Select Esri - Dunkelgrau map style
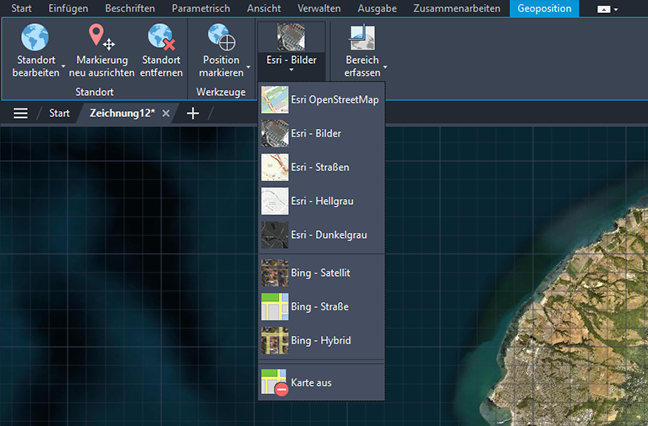The image size is (648, 426). (322, 235)
